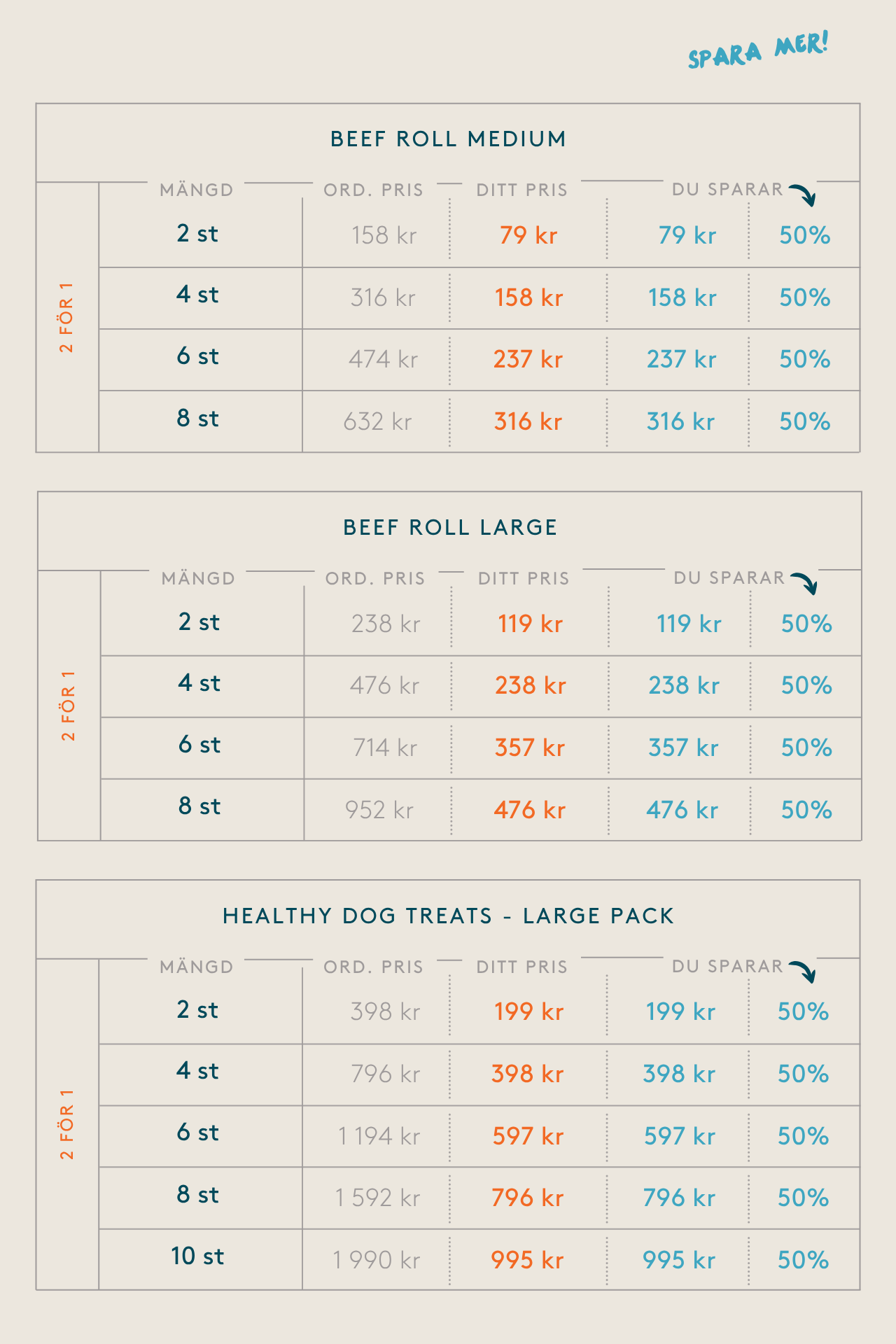
Task: Click the handwritten "Spara mer!" label
Action: click(758, 50)
